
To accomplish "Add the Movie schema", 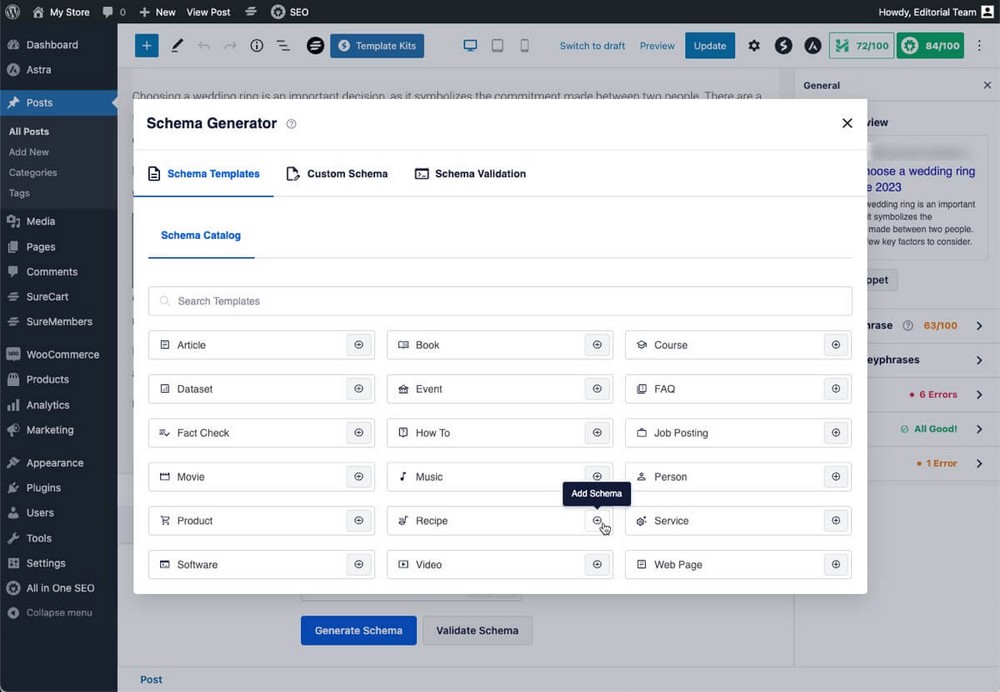I will click(358, 477).
